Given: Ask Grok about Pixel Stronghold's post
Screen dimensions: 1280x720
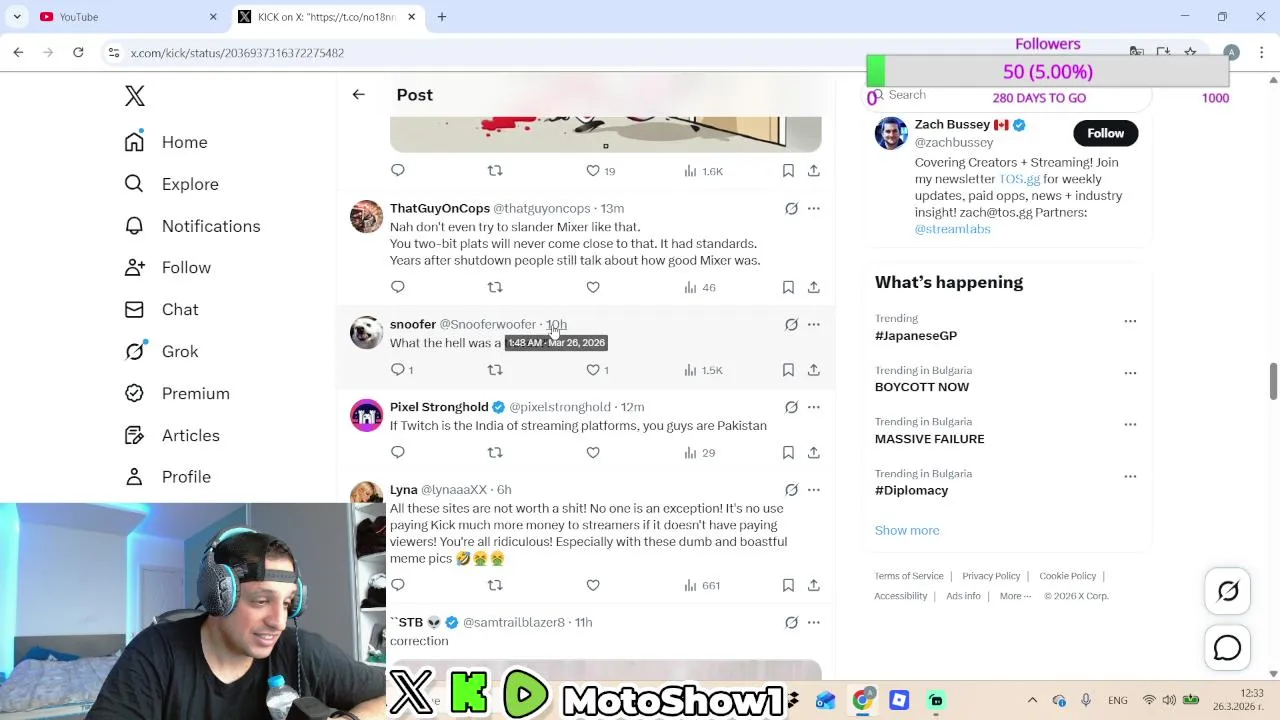Looking at the screenshot, I should click(791, 408).
